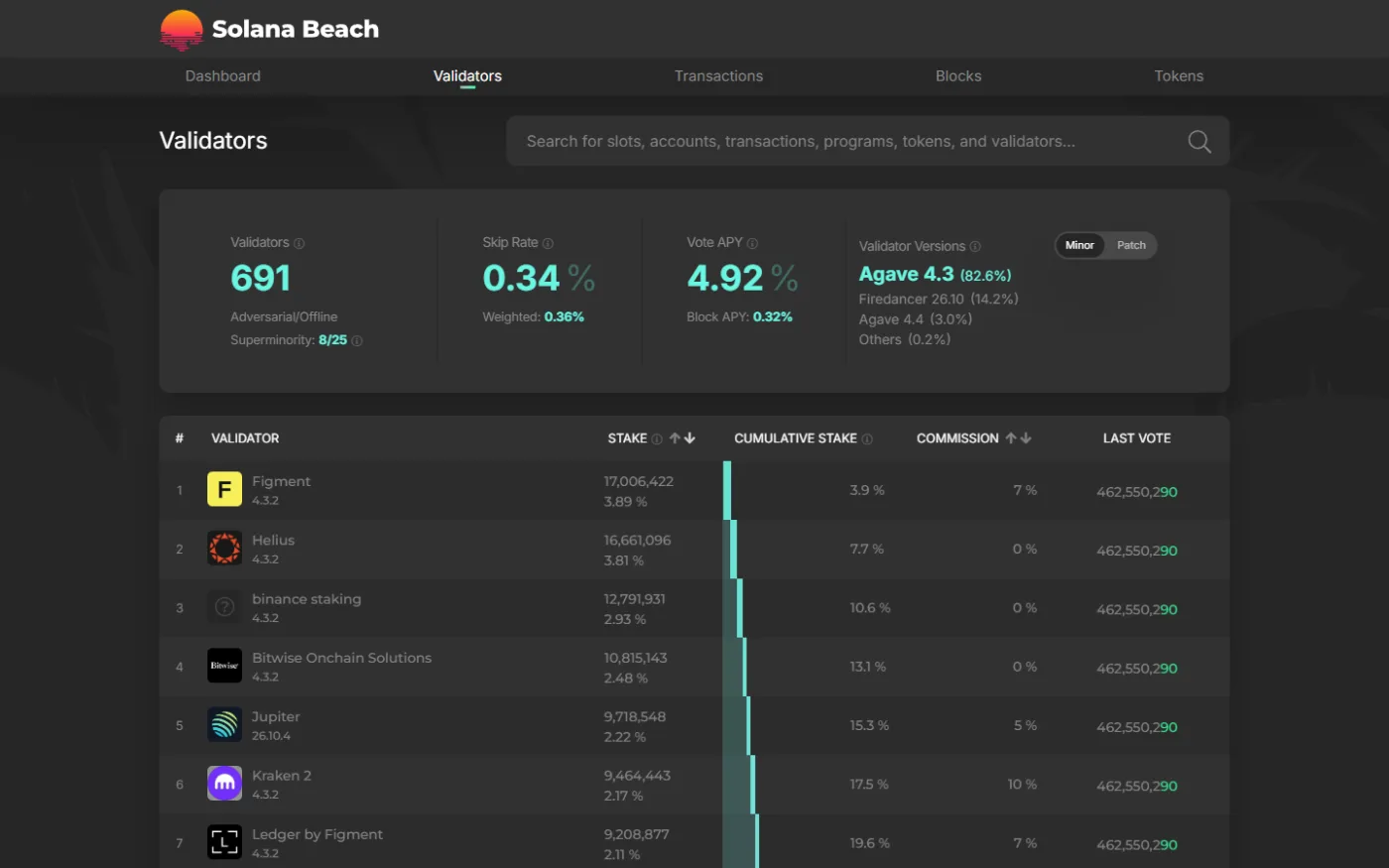This screenshot has width=1389, height=868.
Task: Select the Validators tab
Action: tap(467, 76)
